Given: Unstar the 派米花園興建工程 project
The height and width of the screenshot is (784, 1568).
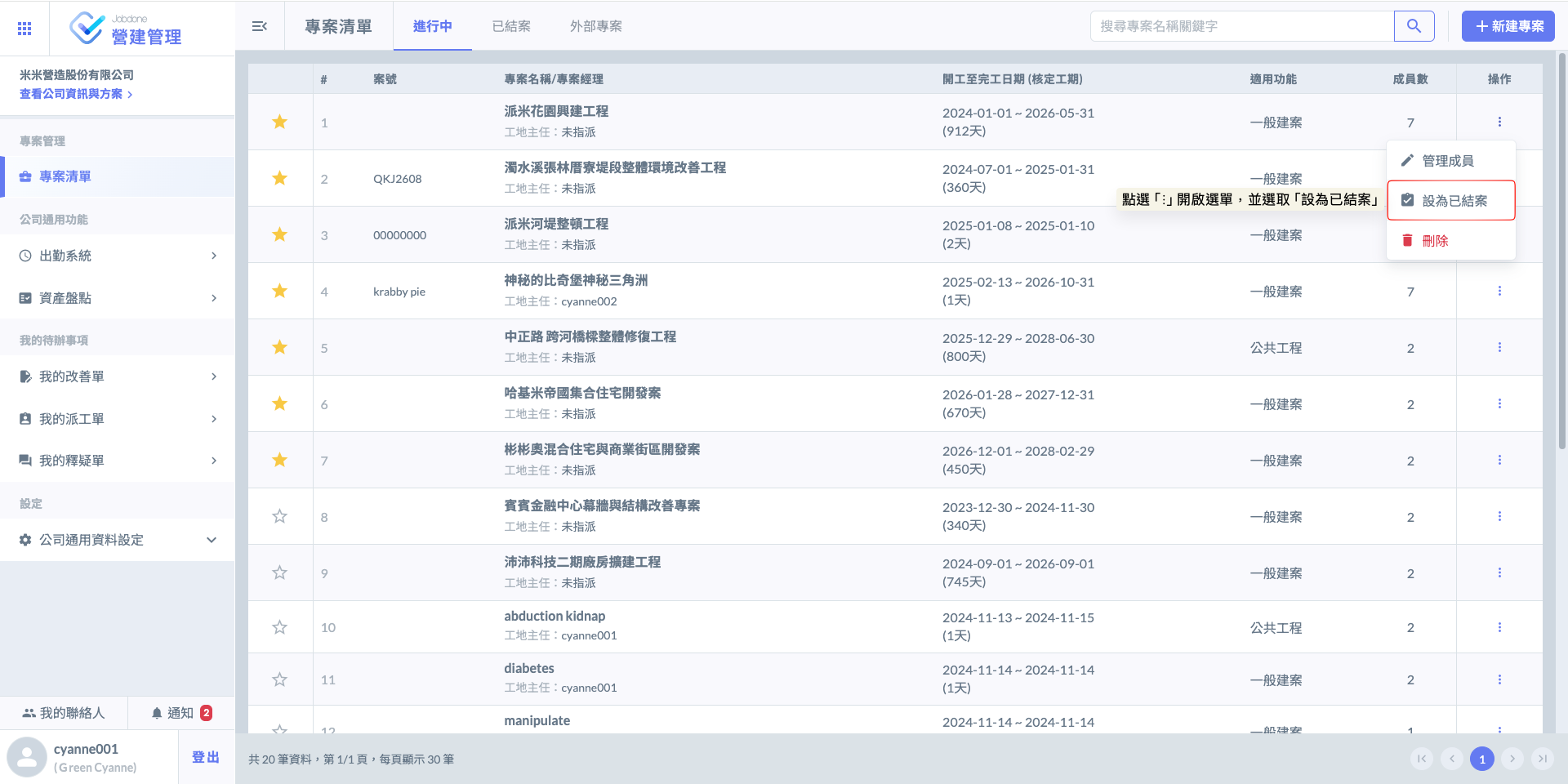Looking at the screenshot, I should (279, 122).
